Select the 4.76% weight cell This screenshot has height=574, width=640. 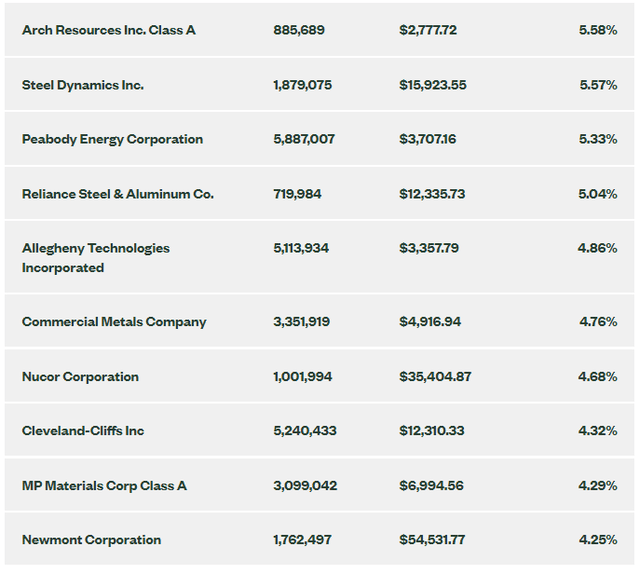[x=598, y=322]
